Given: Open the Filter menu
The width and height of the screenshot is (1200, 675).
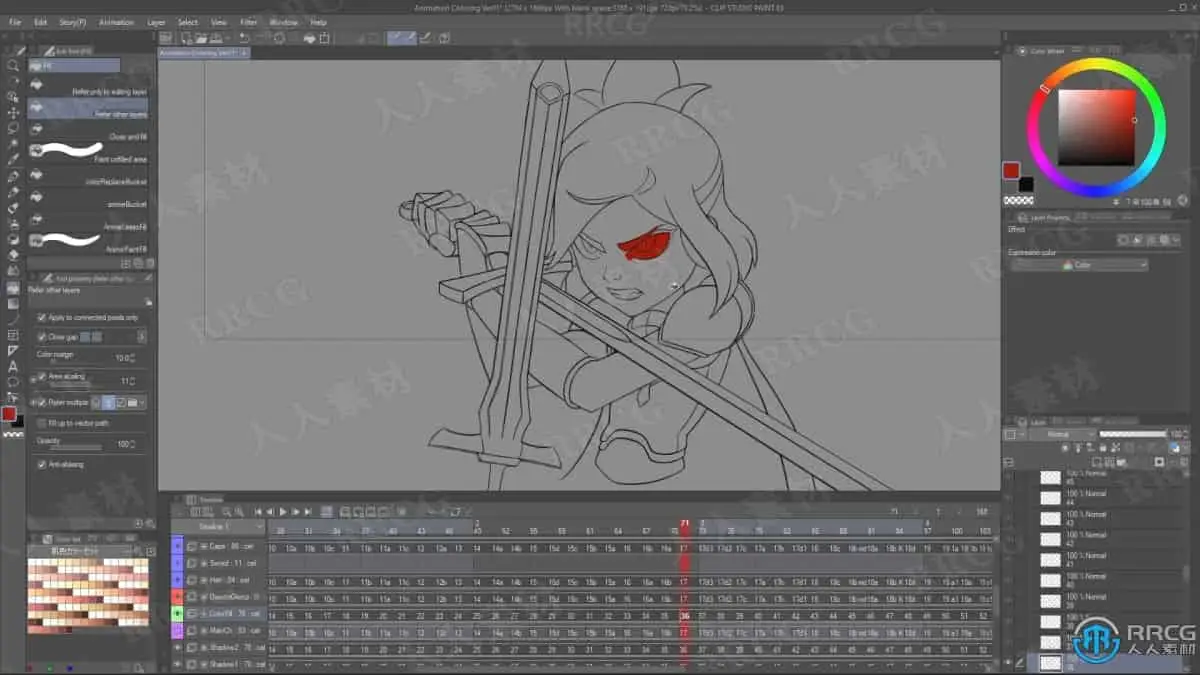Looking at the screenshot, I should pyautogui.click(x=248, y=21).
